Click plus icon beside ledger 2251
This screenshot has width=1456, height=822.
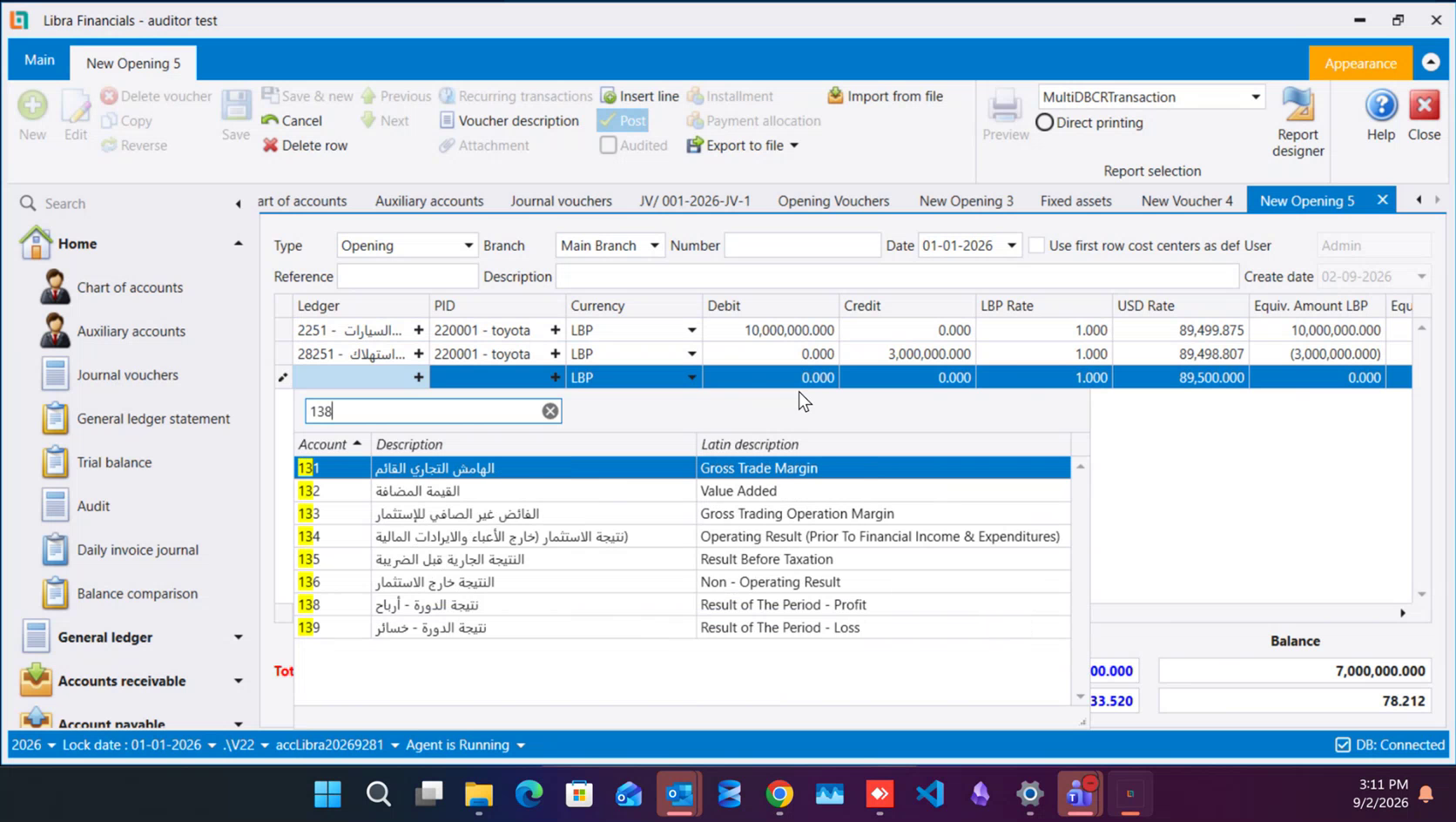(419, 330)
